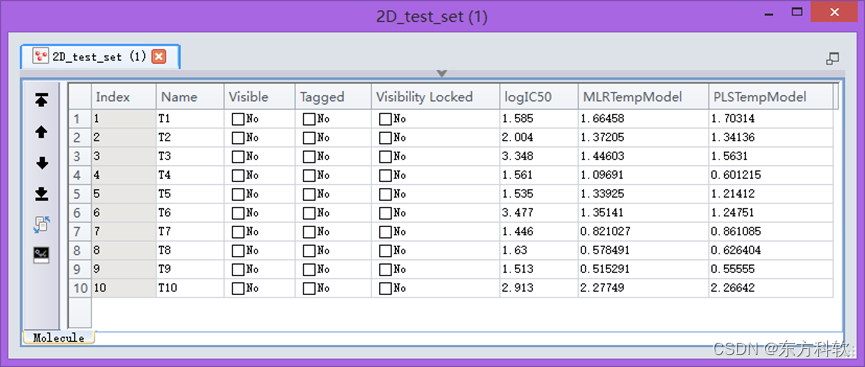Screen dimensions: 865x367
Task: Toggle Visibility Locked checkbox for T9
Action: point(385,269)
